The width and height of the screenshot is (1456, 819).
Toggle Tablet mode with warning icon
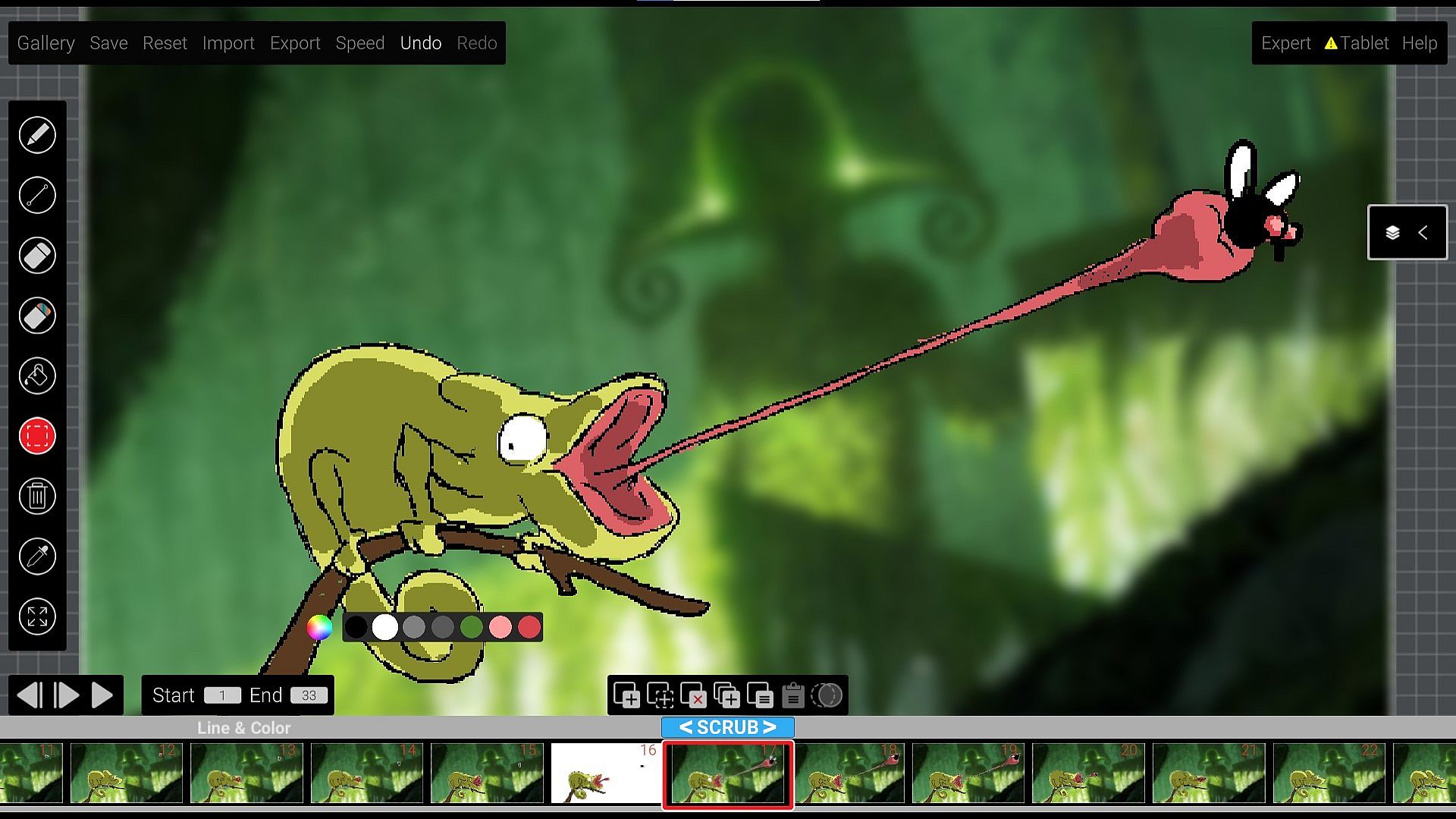[x=1356, y=43]
